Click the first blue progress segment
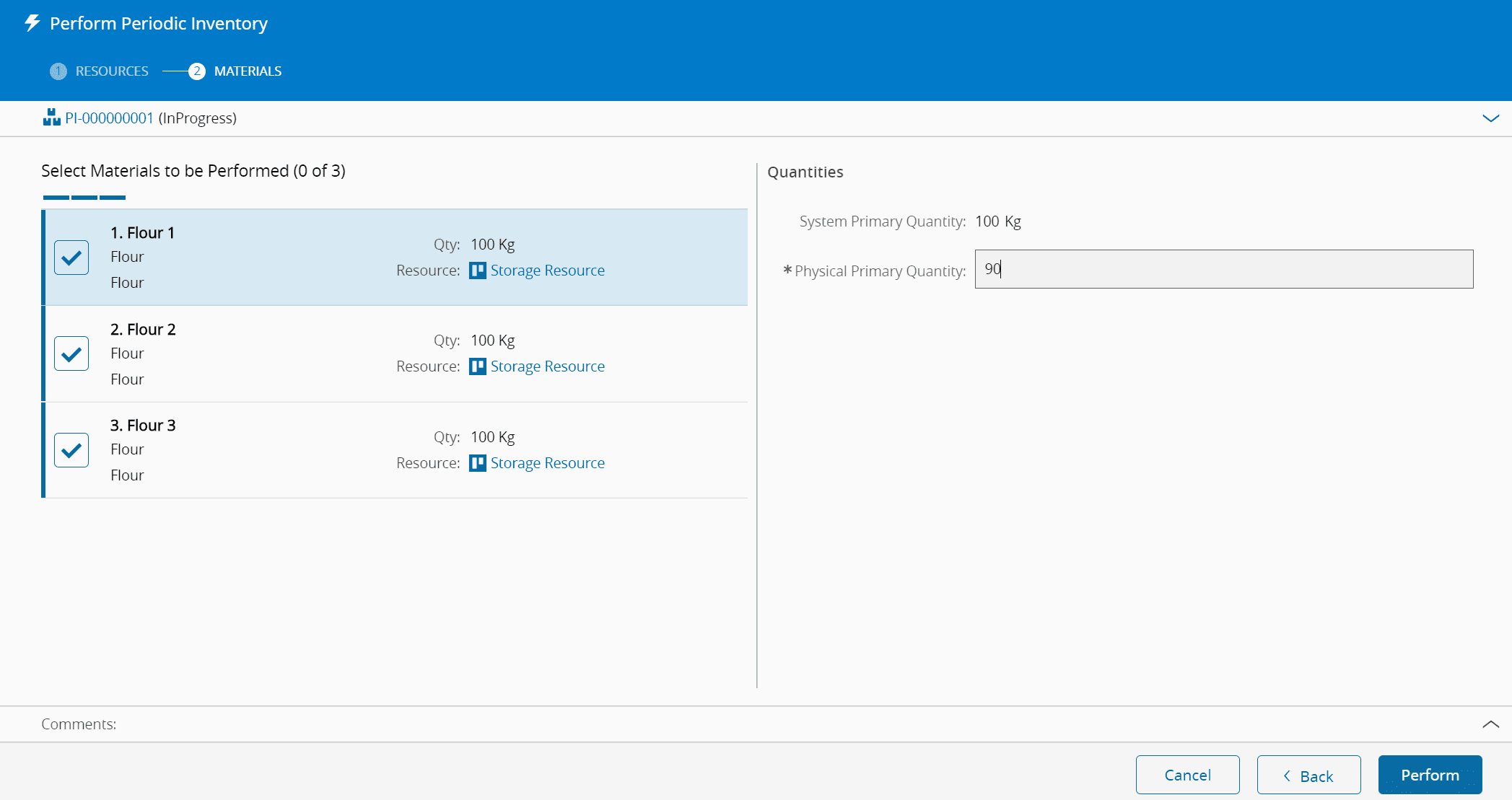The image size is (1512, 800). pyautogui.click(x=56, y=197)
